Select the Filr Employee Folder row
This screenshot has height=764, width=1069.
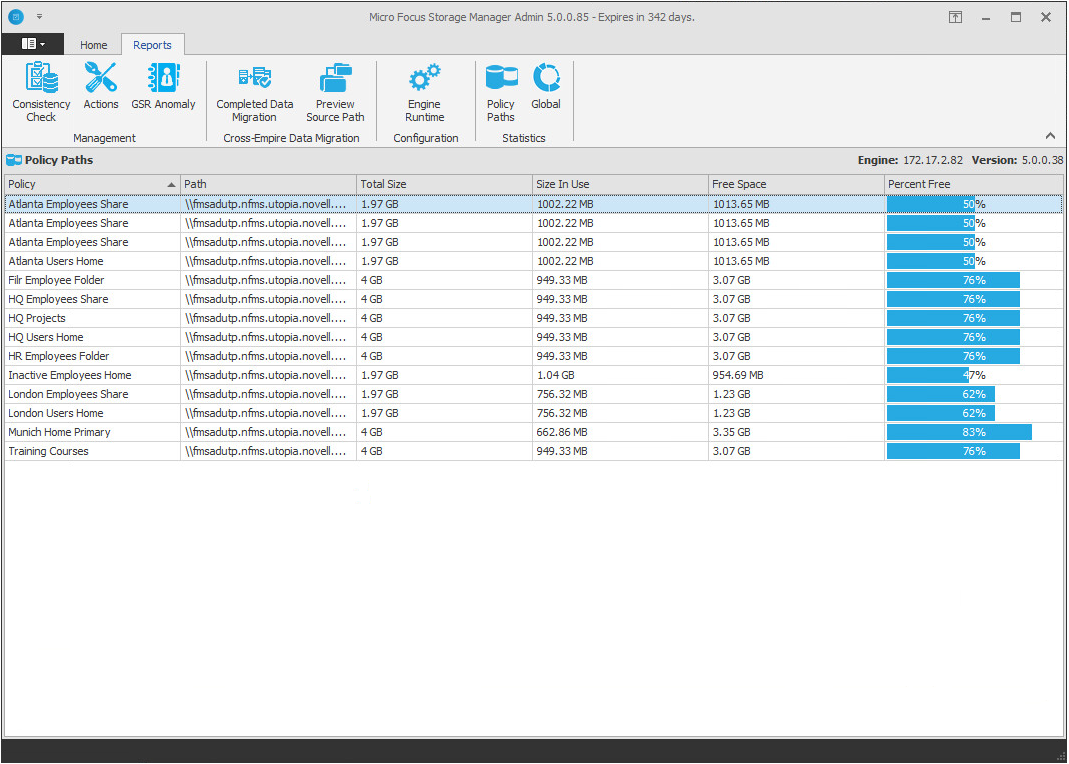click(x=56, y=280)
